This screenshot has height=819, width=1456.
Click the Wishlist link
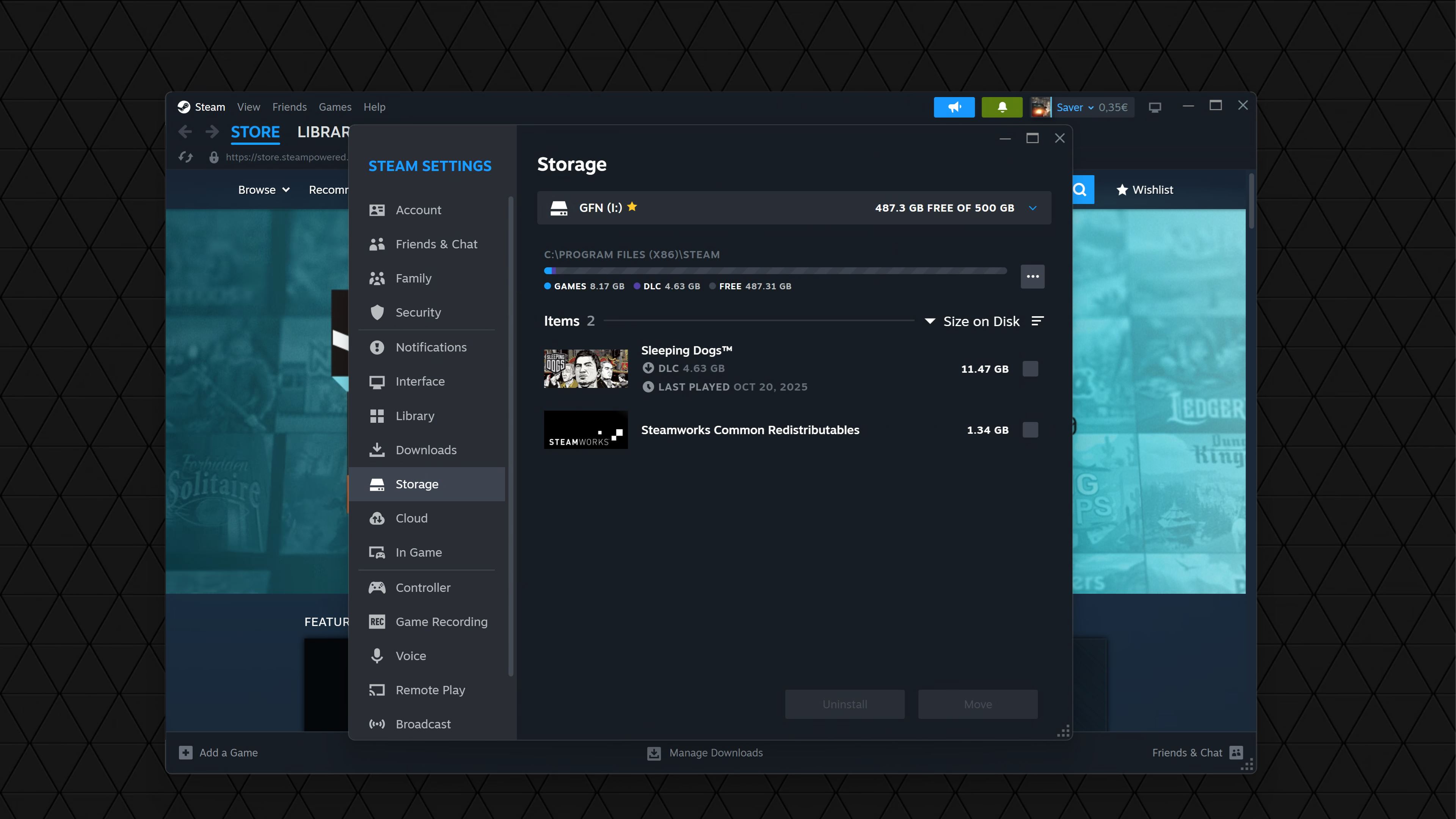pos(1145,190)
